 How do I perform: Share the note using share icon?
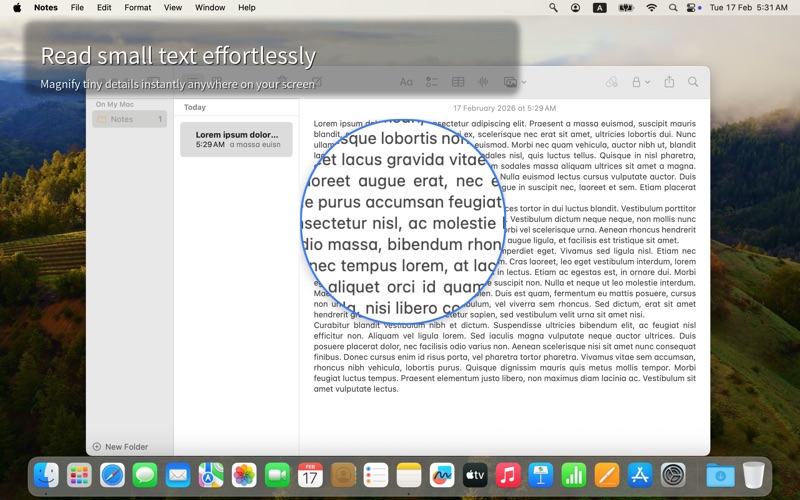coord(669,82)
